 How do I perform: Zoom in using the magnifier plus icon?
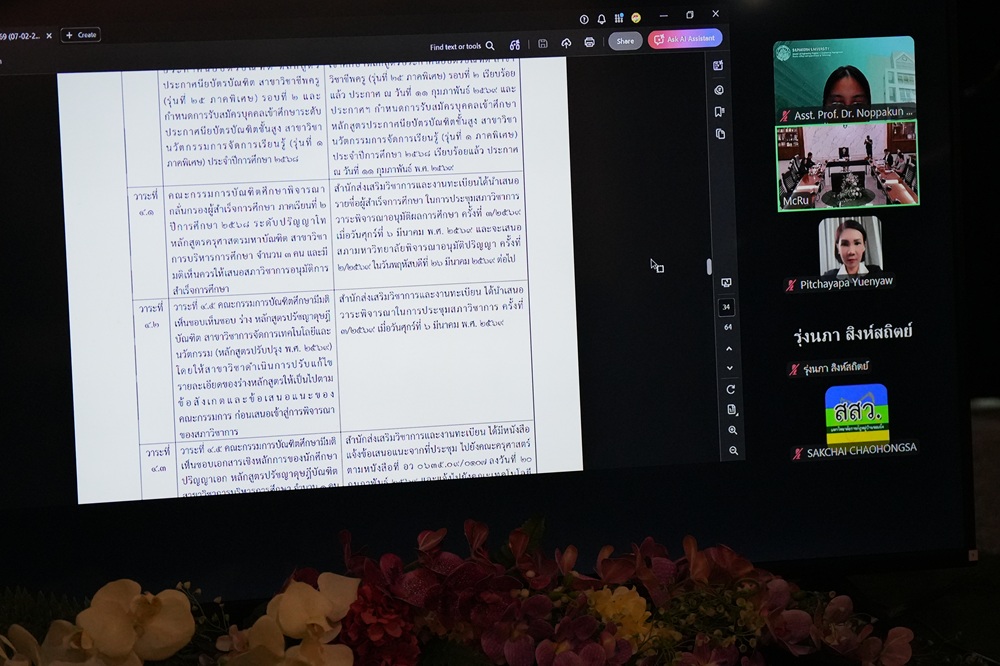click(x=733, y=430)
